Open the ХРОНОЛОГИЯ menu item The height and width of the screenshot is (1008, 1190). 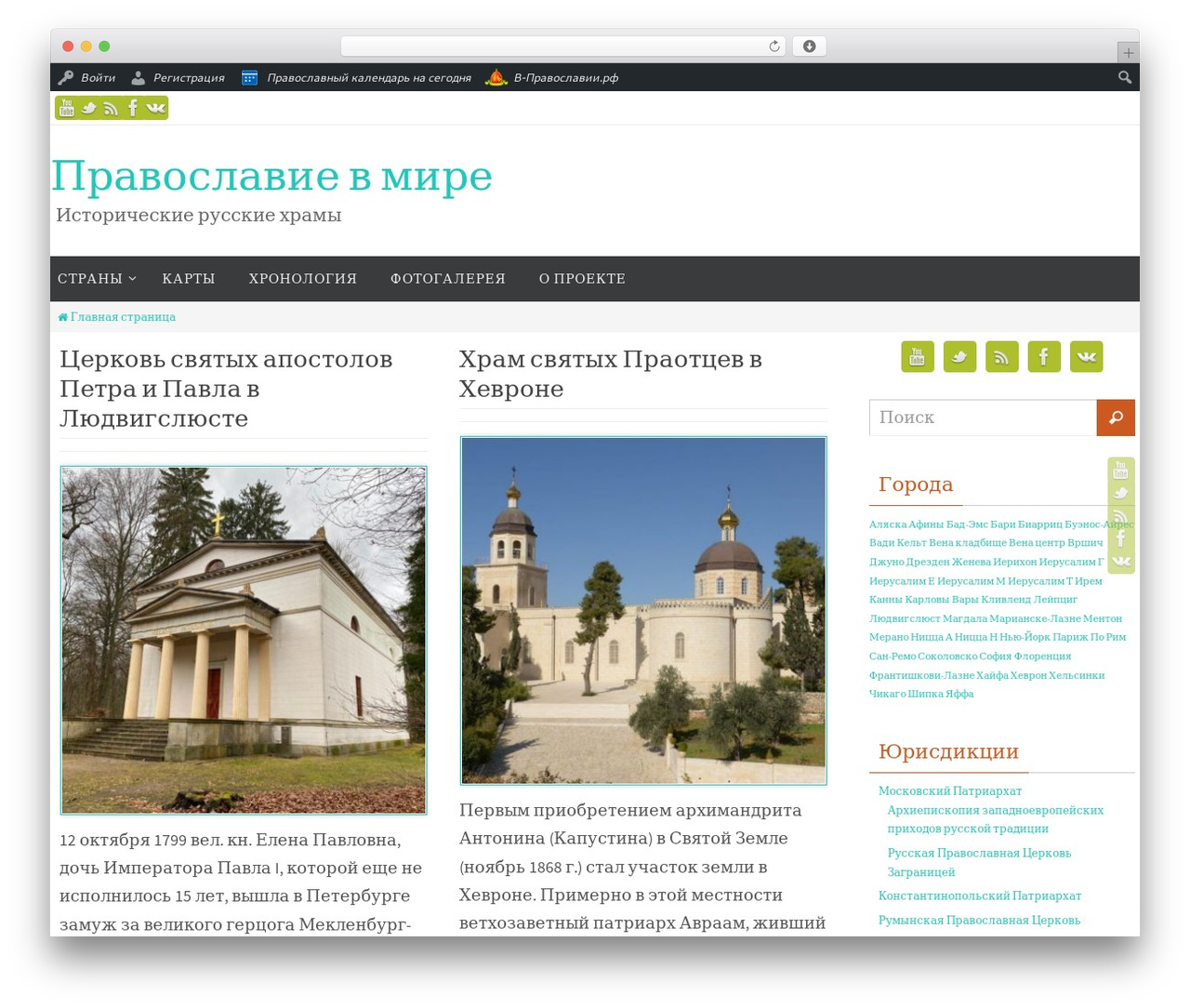click(x=303, y=279)
